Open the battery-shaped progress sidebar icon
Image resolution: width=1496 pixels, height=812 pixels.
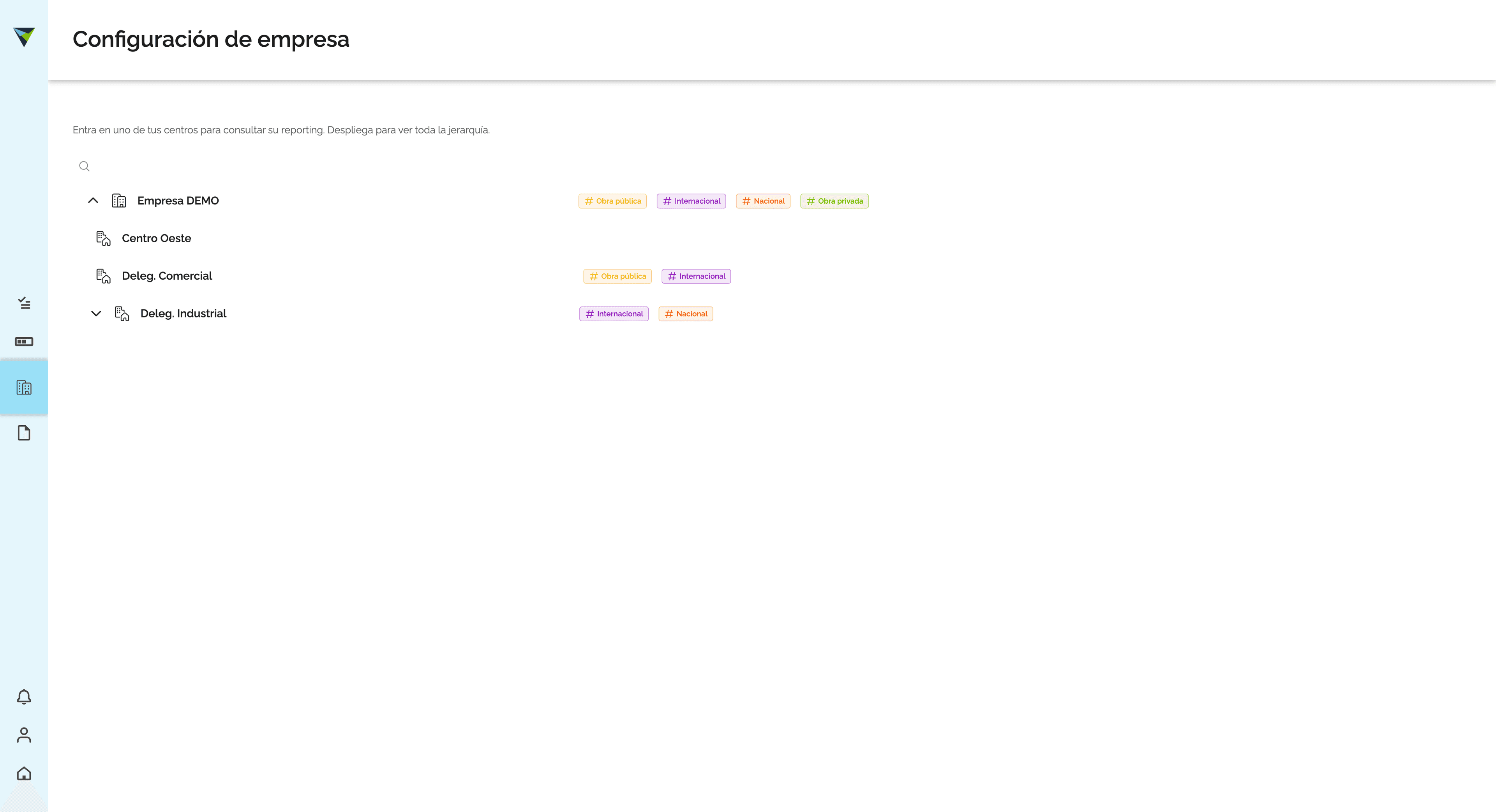pyautogui.click(x=24, y=341)
